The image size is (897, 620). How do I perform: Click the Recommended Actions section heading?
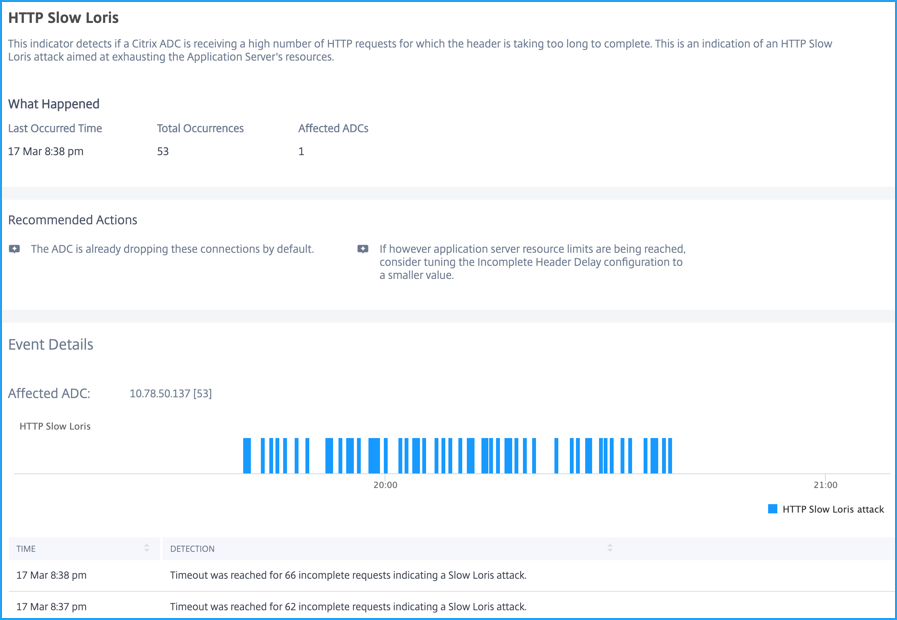73,220
